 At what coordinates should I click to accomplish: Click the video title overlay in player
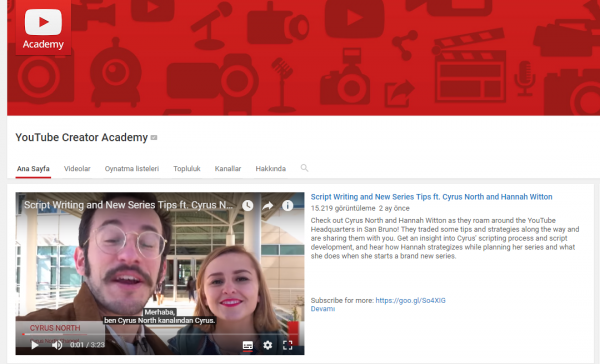point(128,205)
